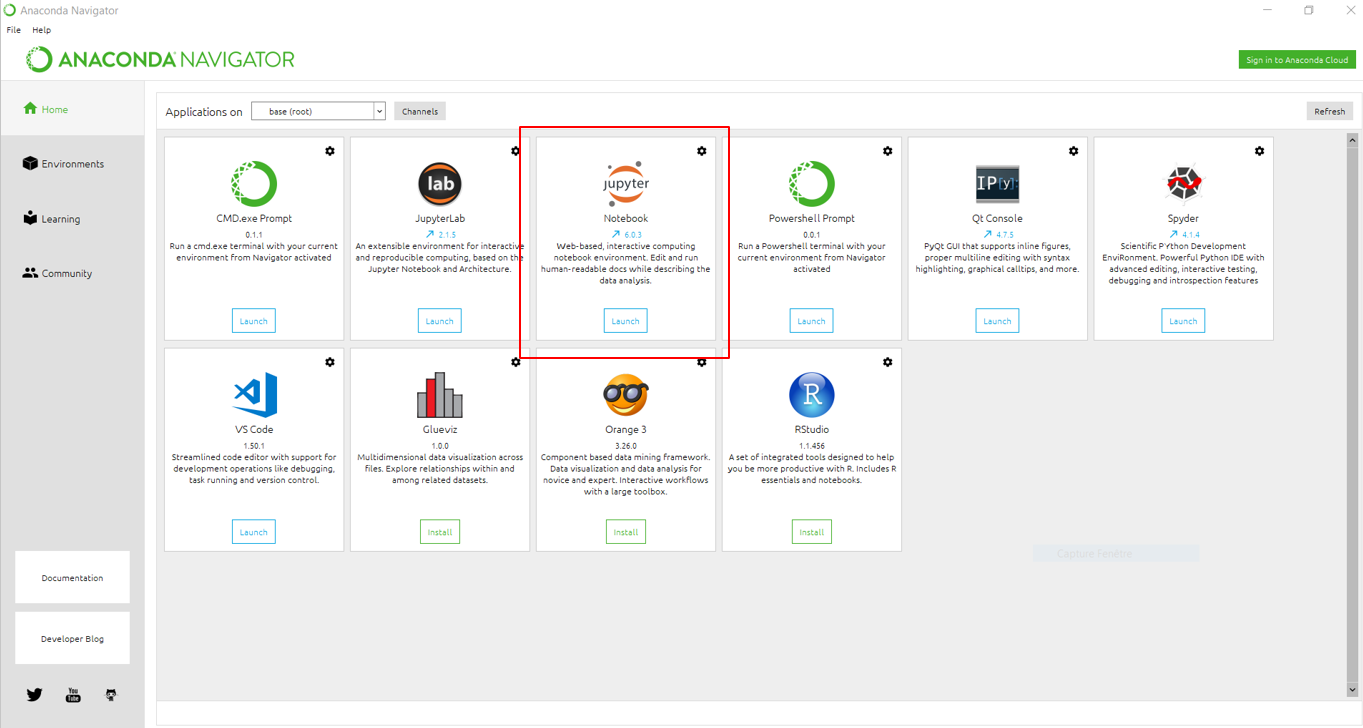
Task: Click the Refresh button
Action: (1330, 111)
